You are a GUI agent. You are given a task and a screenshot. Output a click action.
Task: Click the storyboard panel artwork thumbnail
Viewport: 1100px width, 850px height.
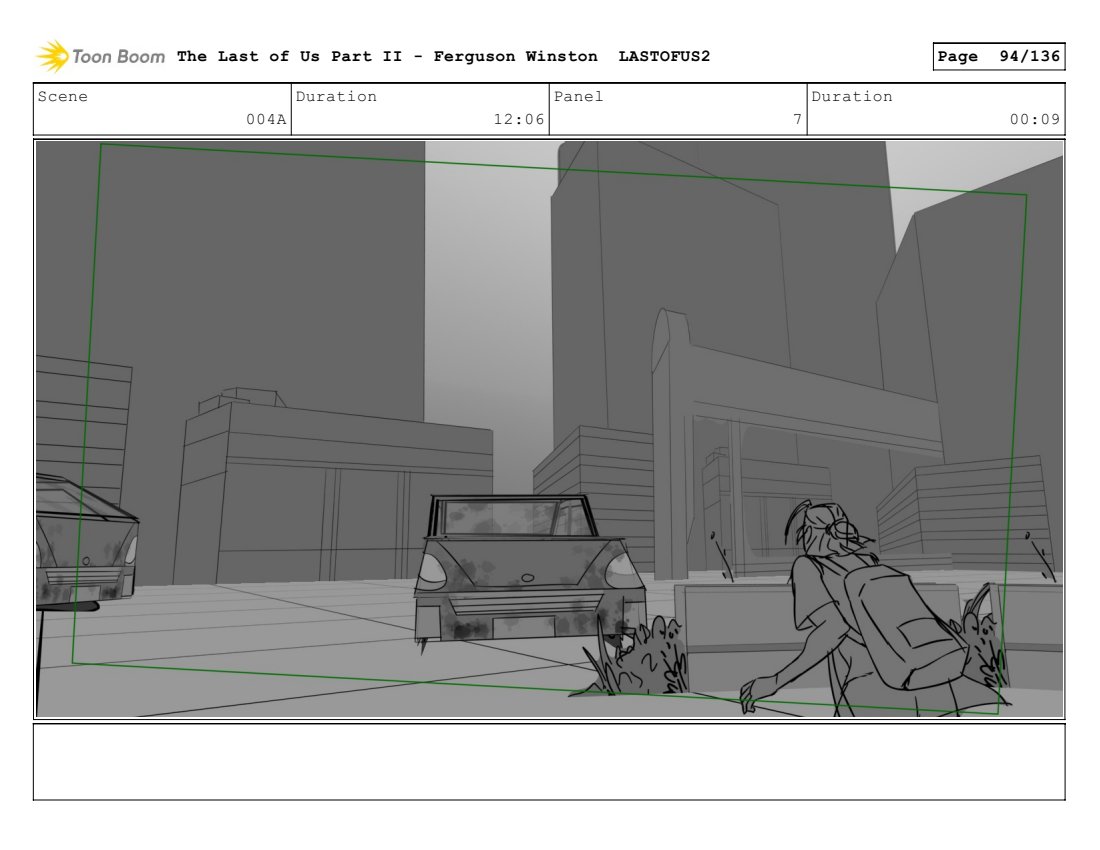(549, 429)
